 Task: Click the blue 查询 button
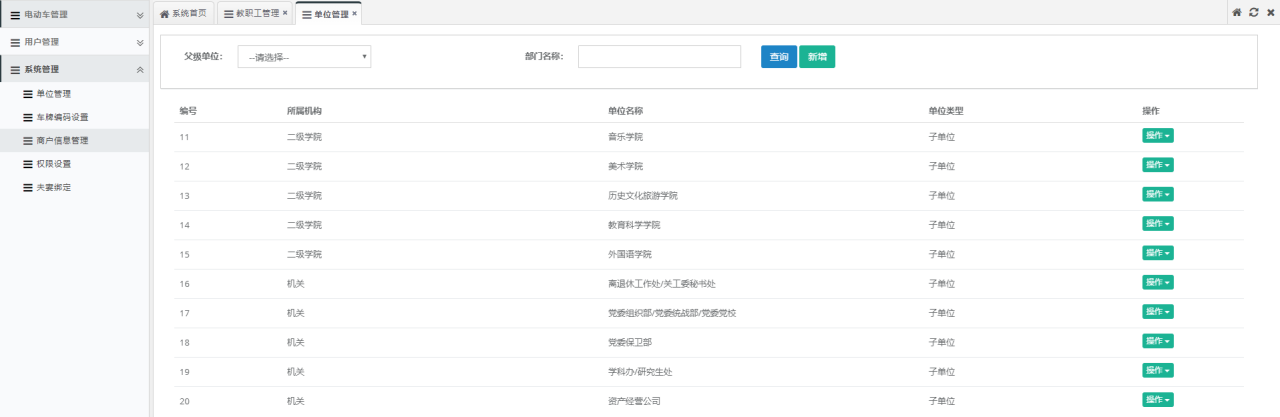tap(778, 57)
